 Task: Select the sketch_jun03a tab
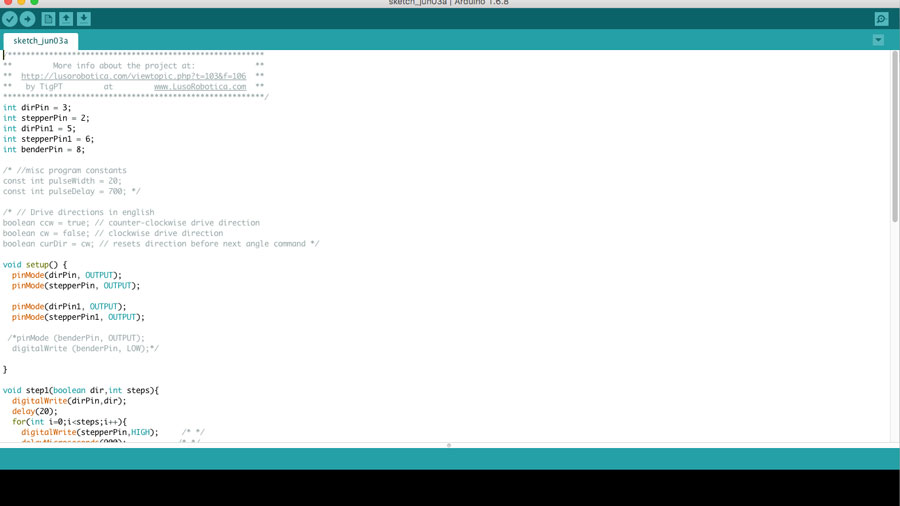tap(41, 41)
